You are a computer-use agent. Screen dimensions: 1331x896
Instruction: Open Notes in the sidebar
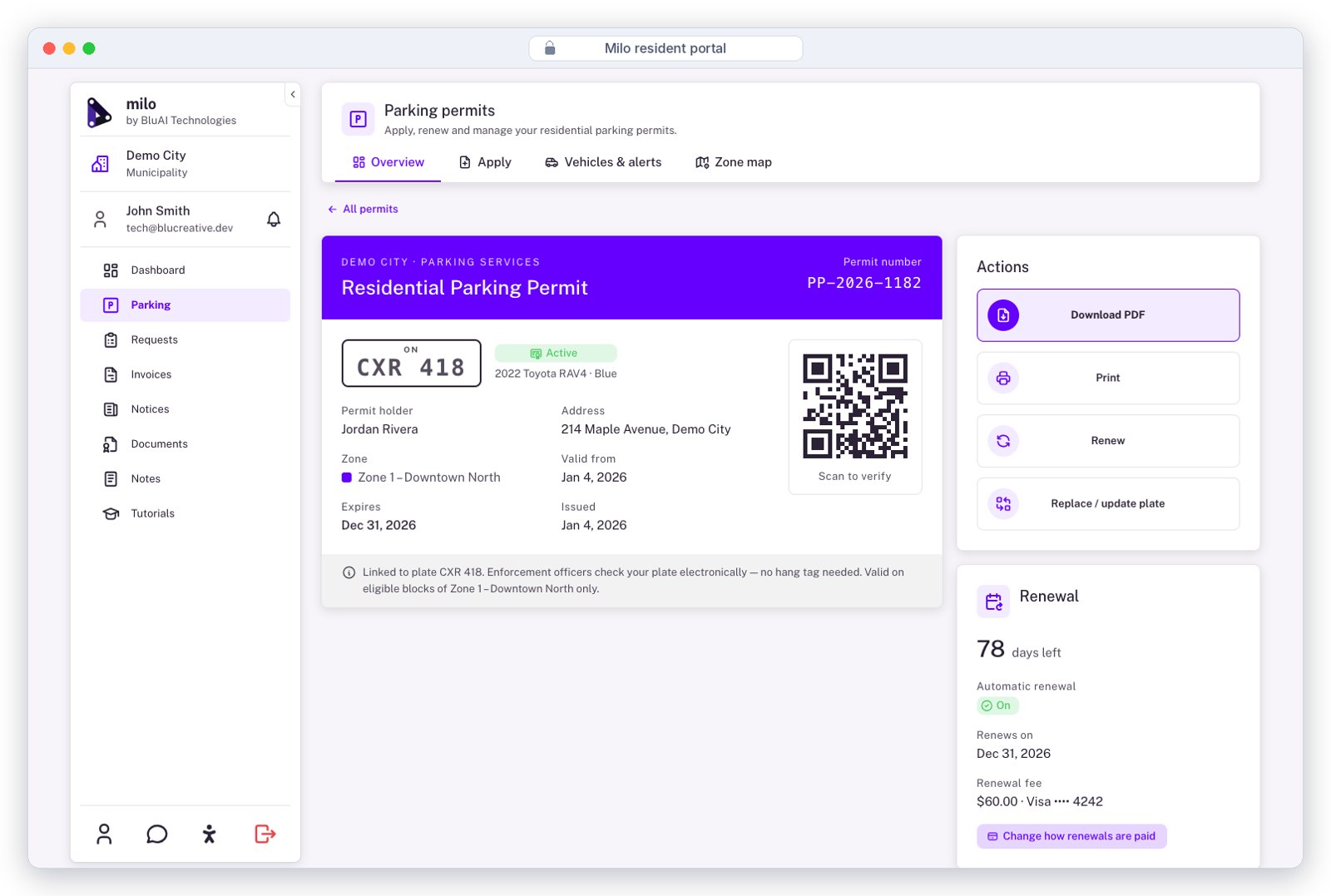click(x=186, y=479)
